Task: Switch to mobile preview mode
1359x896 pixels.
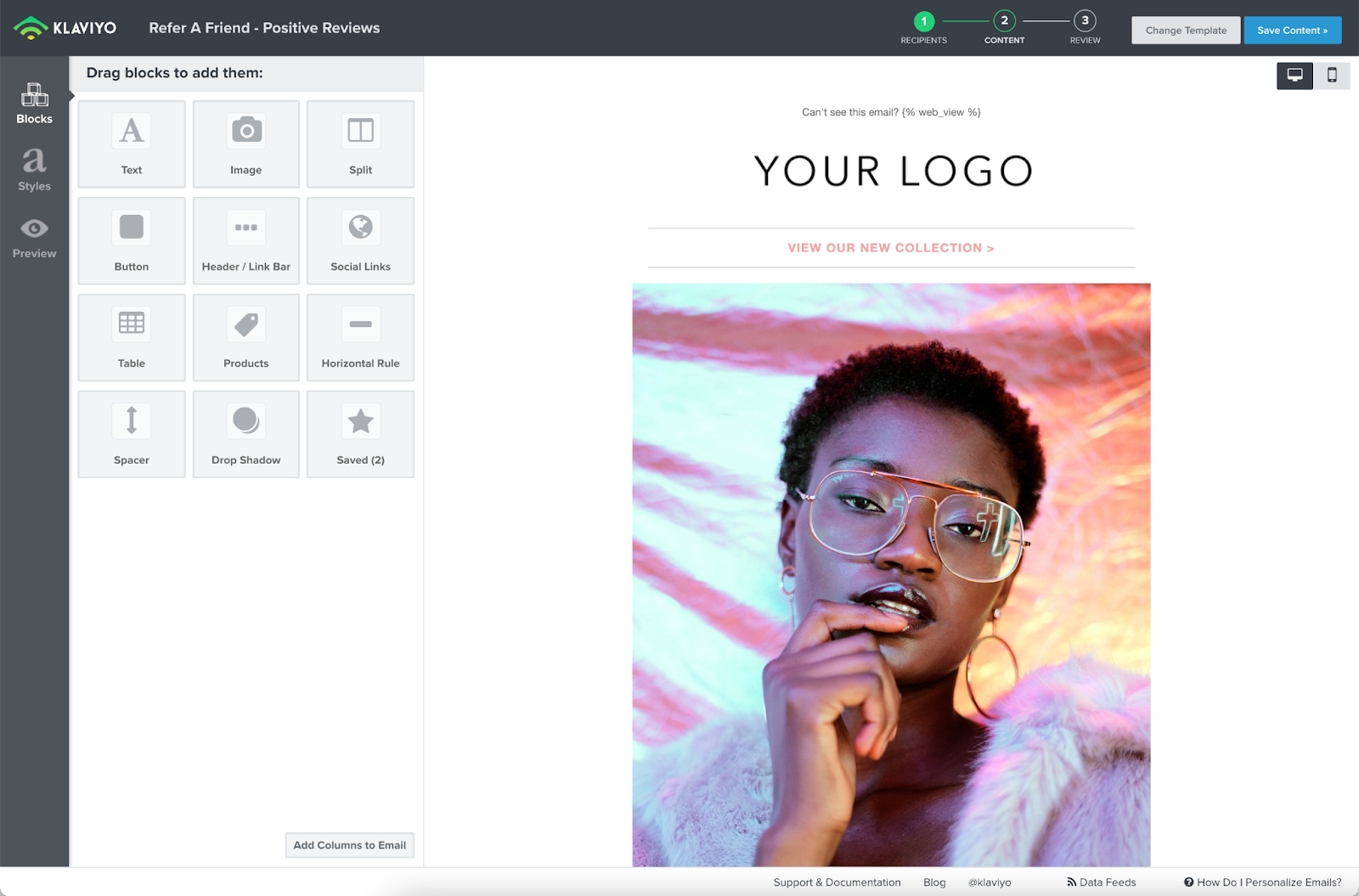Action: coord(1332,76)
